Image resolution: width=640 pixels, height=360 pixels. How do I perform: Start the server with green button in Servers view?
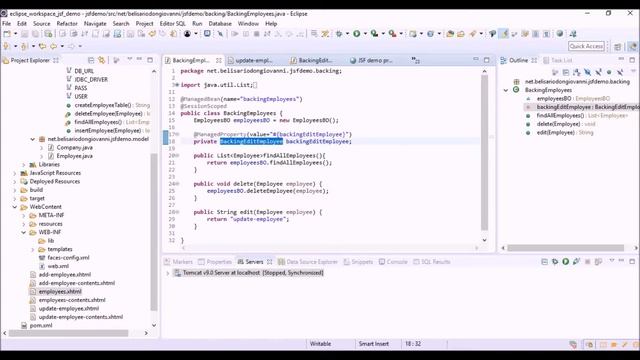point(566,262)
